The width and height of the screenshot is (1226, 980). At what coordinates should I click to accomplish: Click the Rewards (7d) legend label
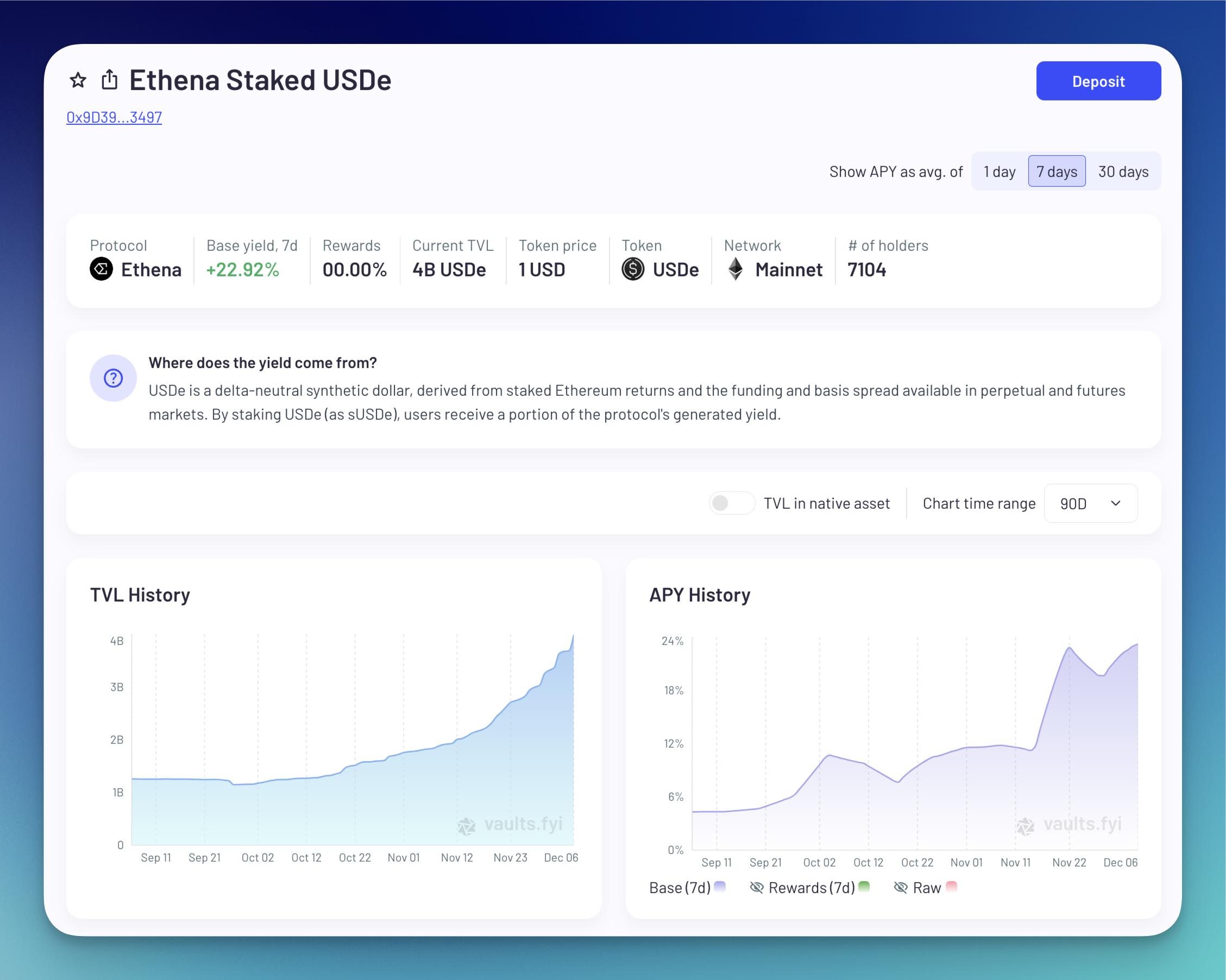(812, 887)
